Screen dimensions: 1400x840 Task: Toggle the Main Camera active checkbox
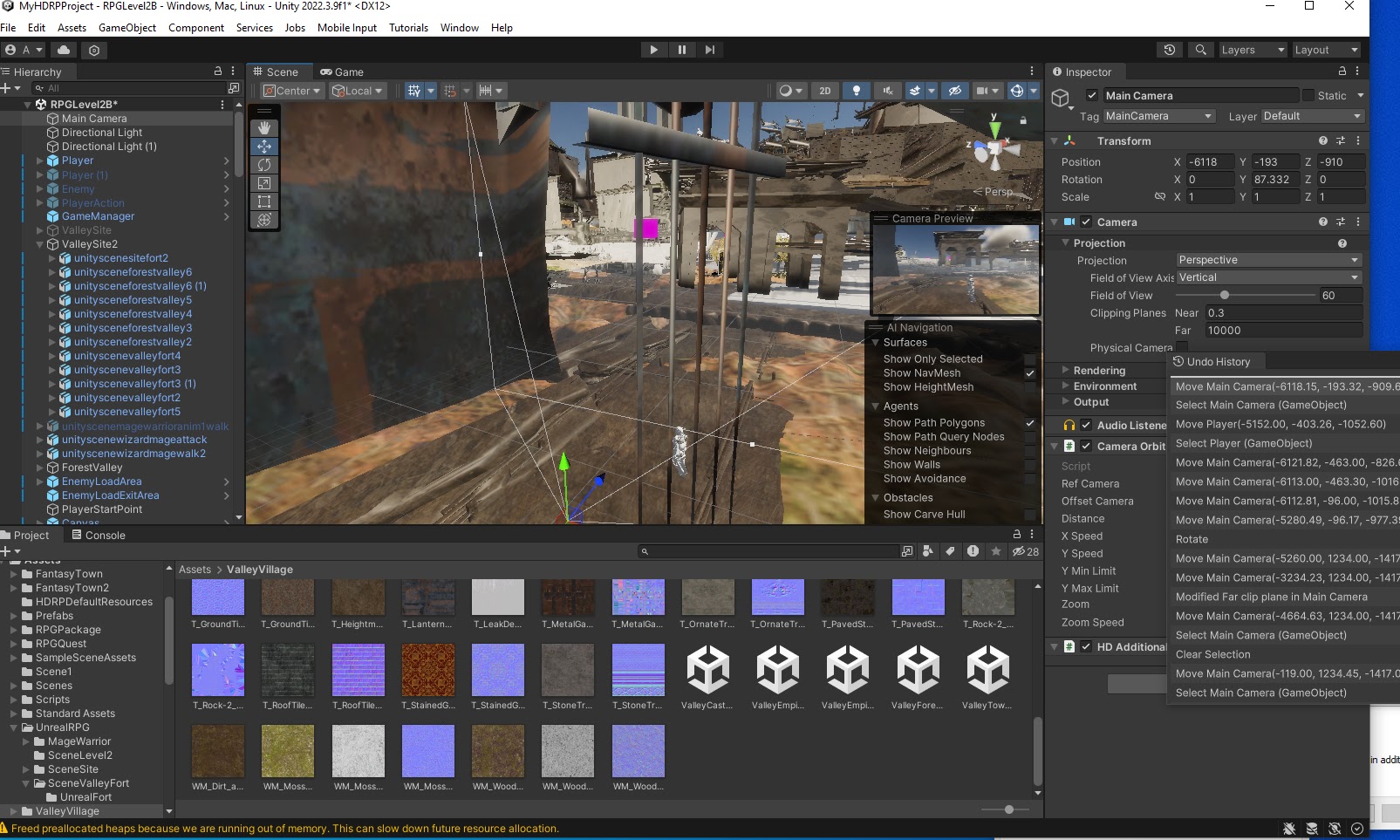(1092, 95)
